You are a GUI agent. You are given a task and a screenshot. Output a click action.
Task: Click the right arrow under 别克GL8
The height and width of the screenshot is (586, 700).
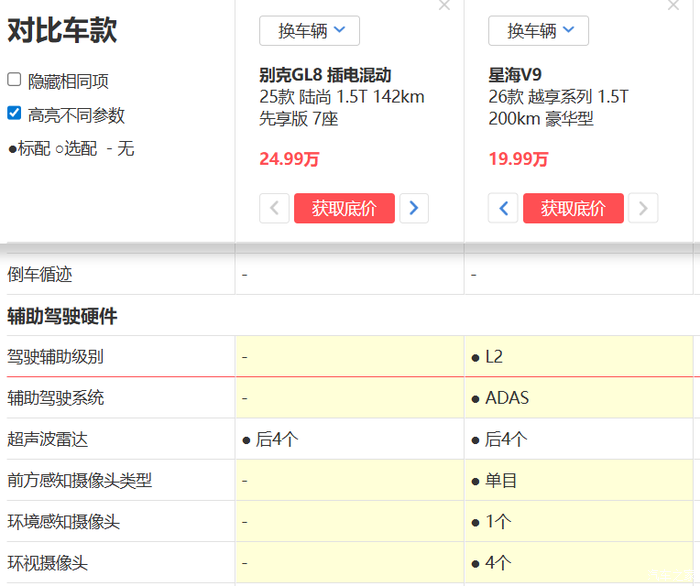click(x=414, y=208)
